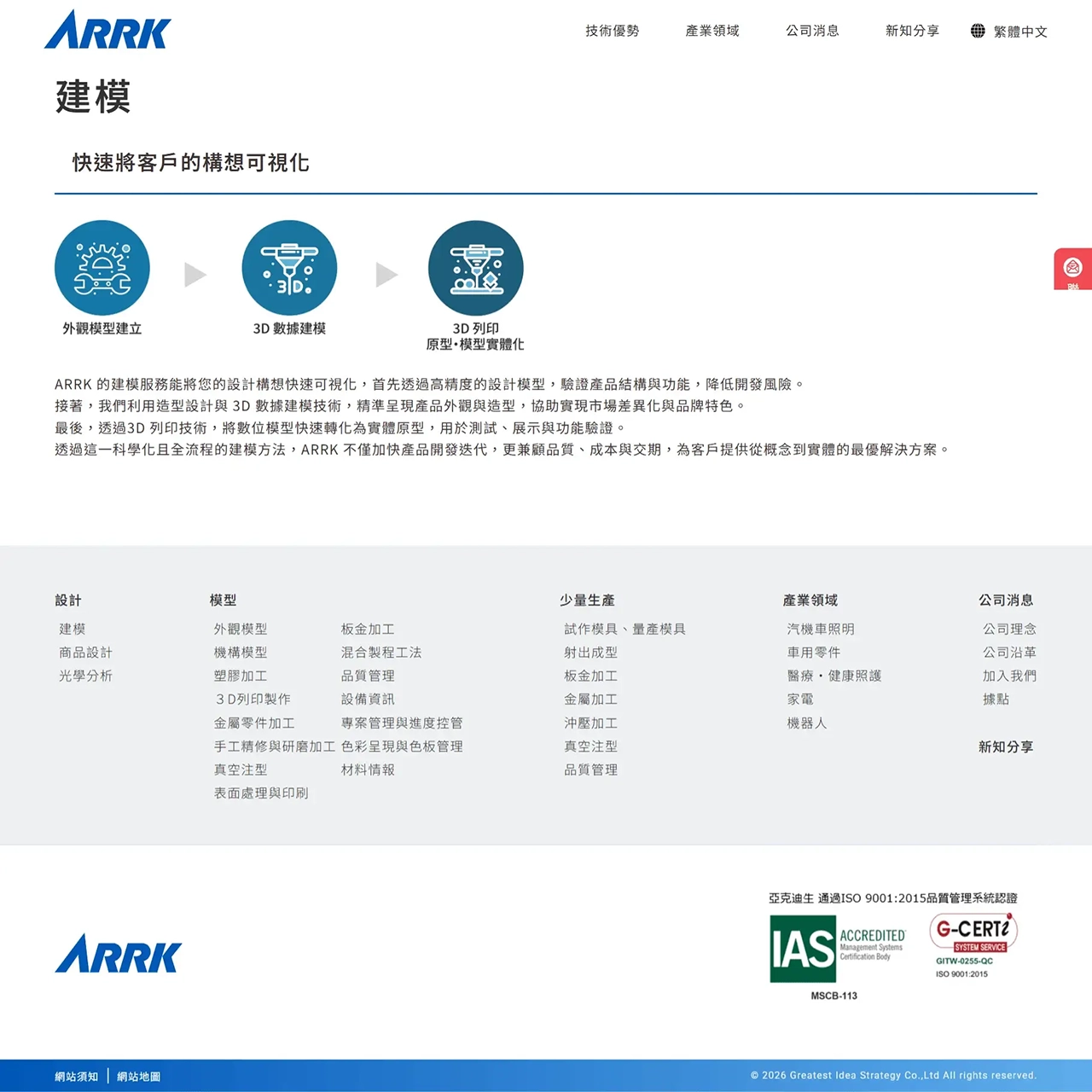Open 公司理念 footer link
The width and height of the screenshot is (1092, 1092).
click(x=1010, y=629)
